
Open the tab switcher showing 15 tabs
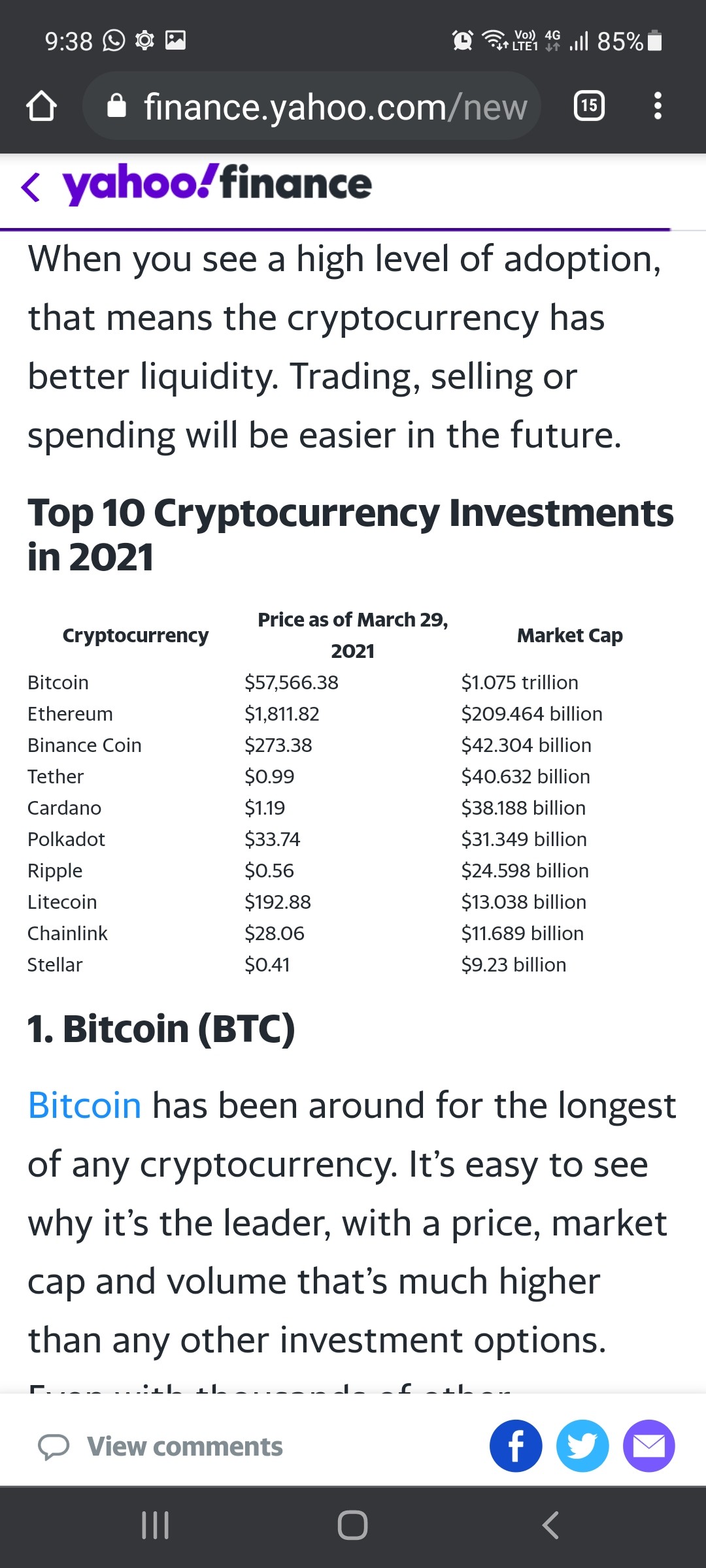(589, 106)
